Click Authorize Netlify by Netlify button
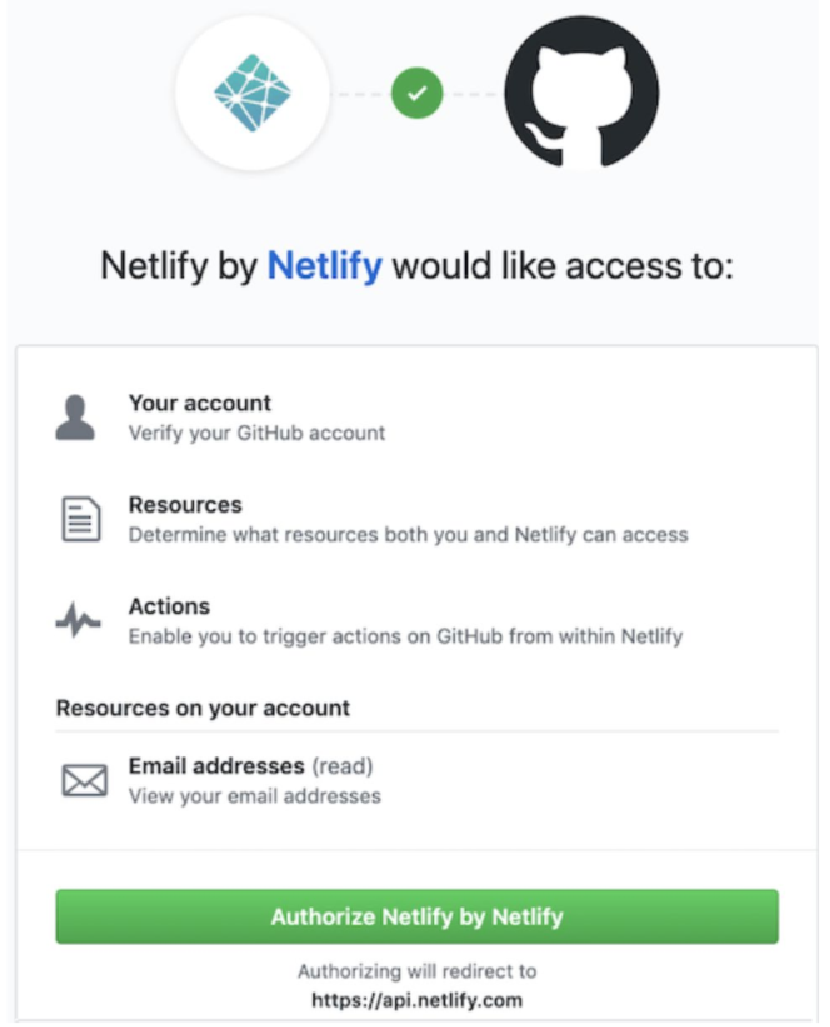Image resolution: width=830 pixels, height=1027 pixels. [x=417, y=916]
